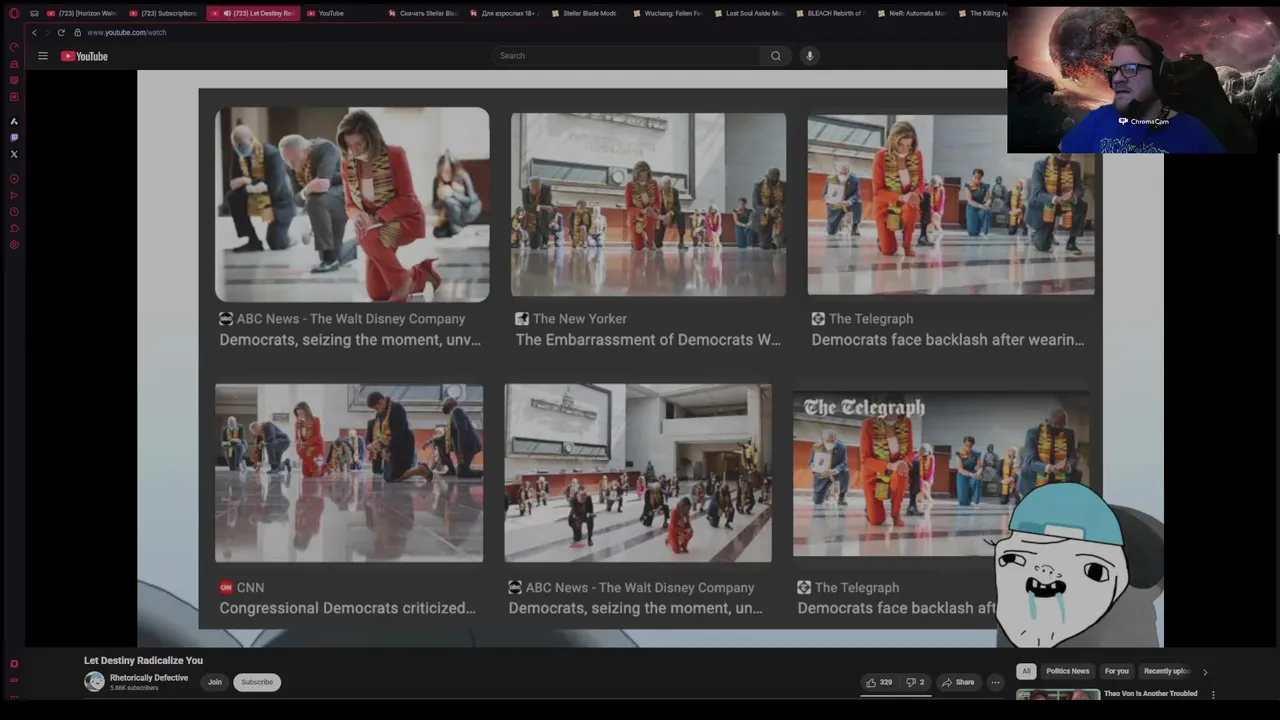1280x720 pixels.
Task: Open the Lost Soul Aside Mods tab
Action: pyautogui.click(x=748, y=13)
